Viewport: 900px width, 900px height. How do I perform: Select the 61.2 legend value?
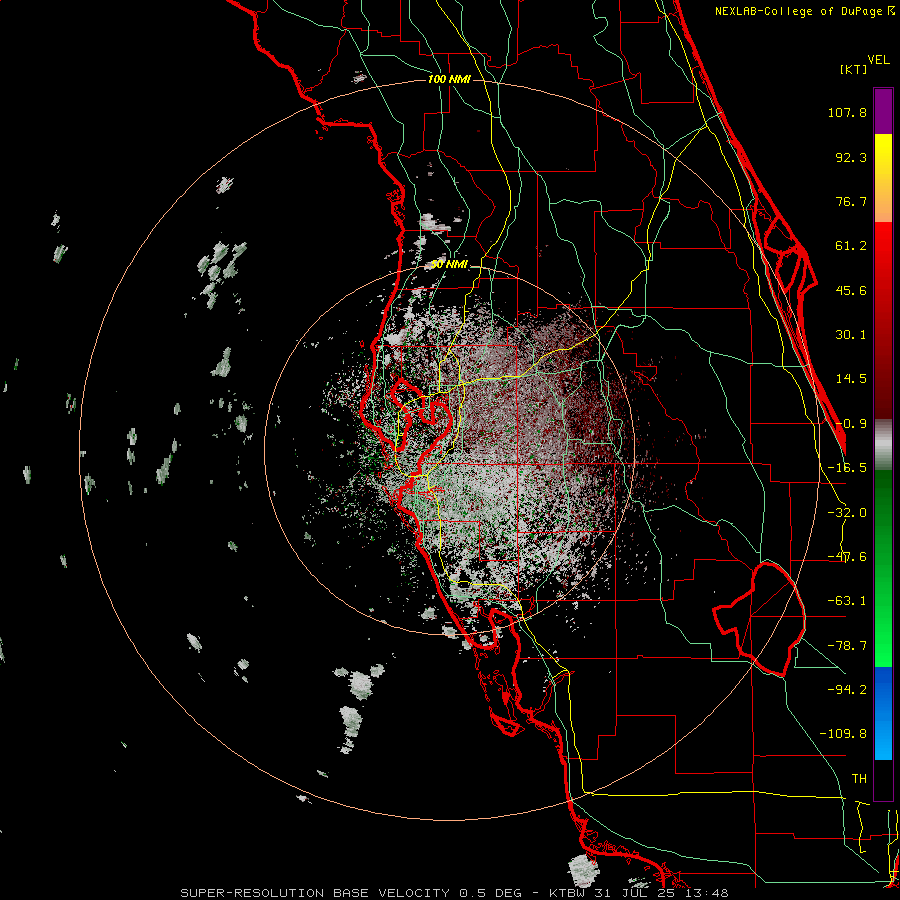pos(851,246)
